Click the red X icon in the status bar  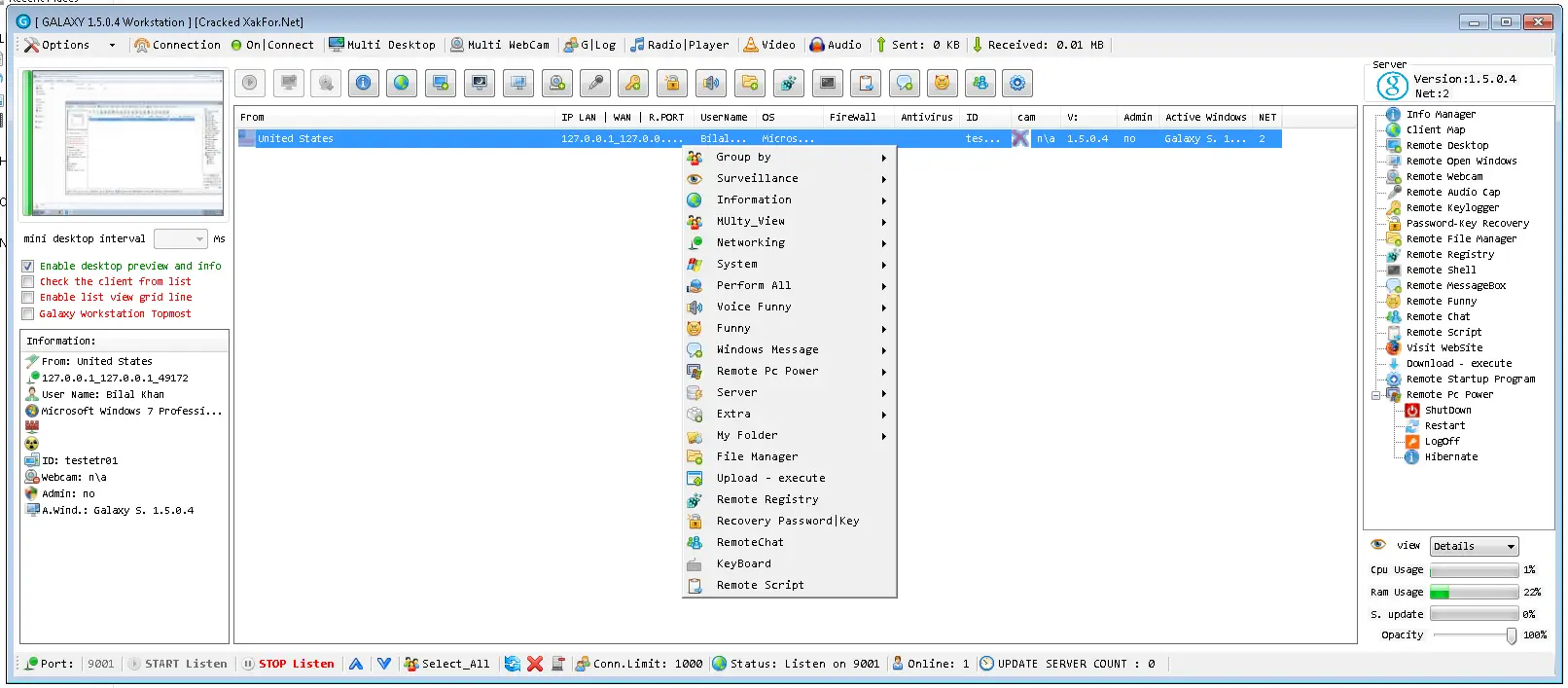tap(535, 664)
